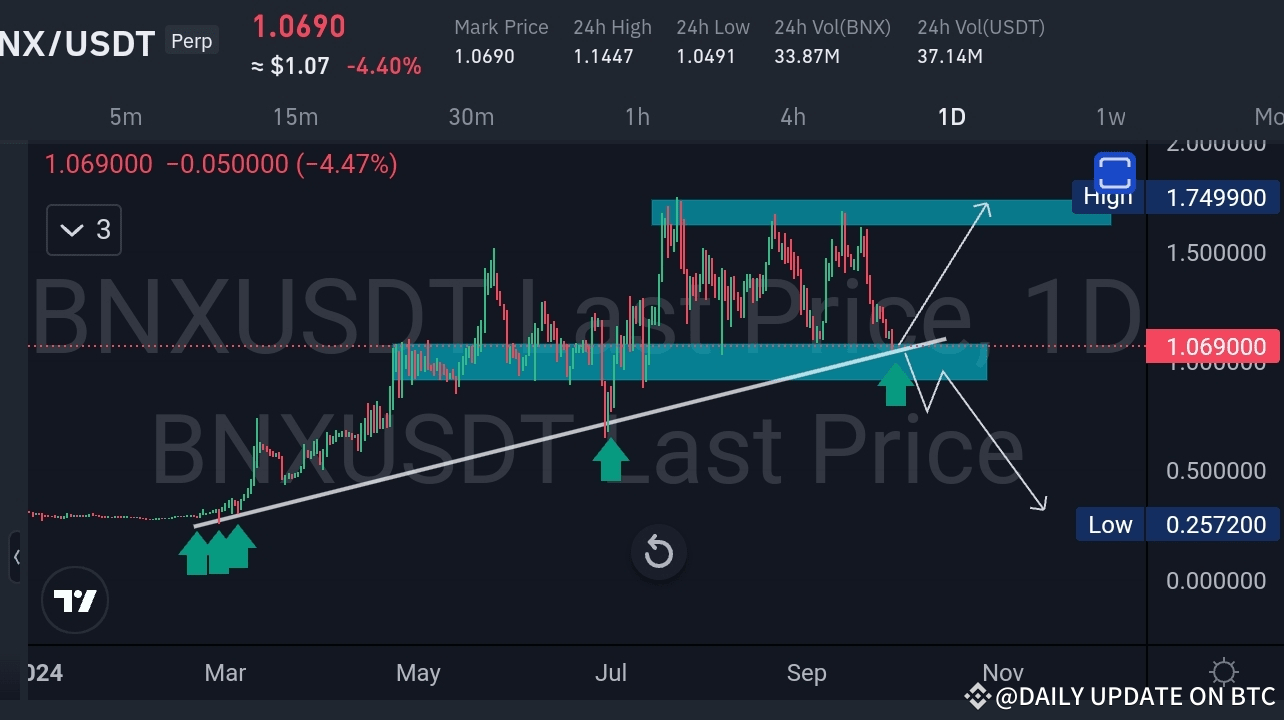Screen dimensions: 1284x720
Task: Click the blue screenshot icon near the price axis
Action: click(x=1113, y=171)
